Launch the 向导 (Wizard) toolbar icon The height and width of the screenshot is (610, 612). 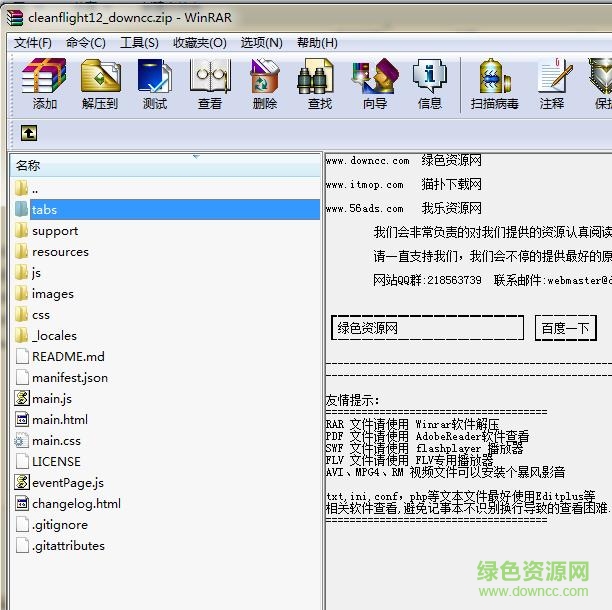pos(375,84)
